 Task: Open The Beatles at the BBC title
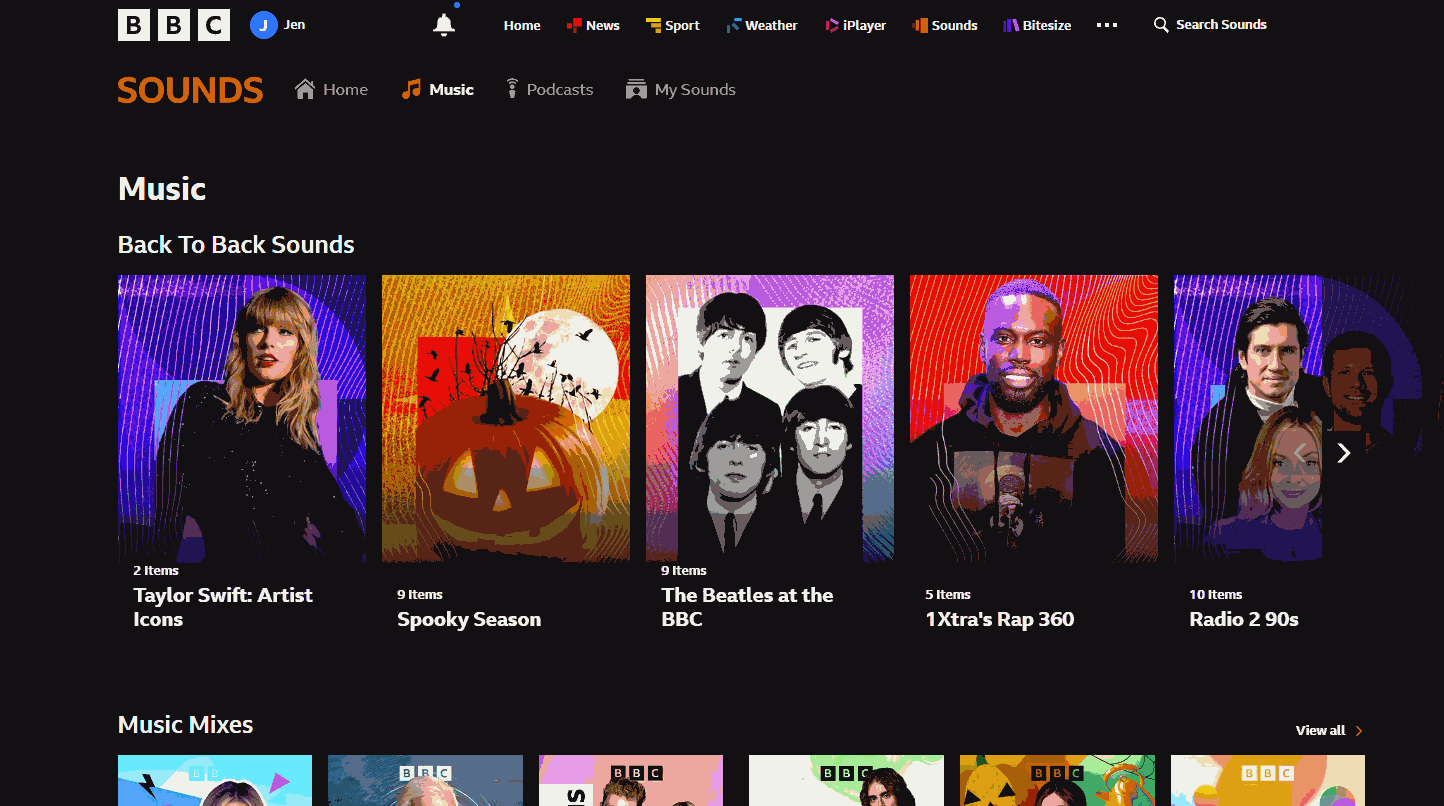tap(747, 607)
